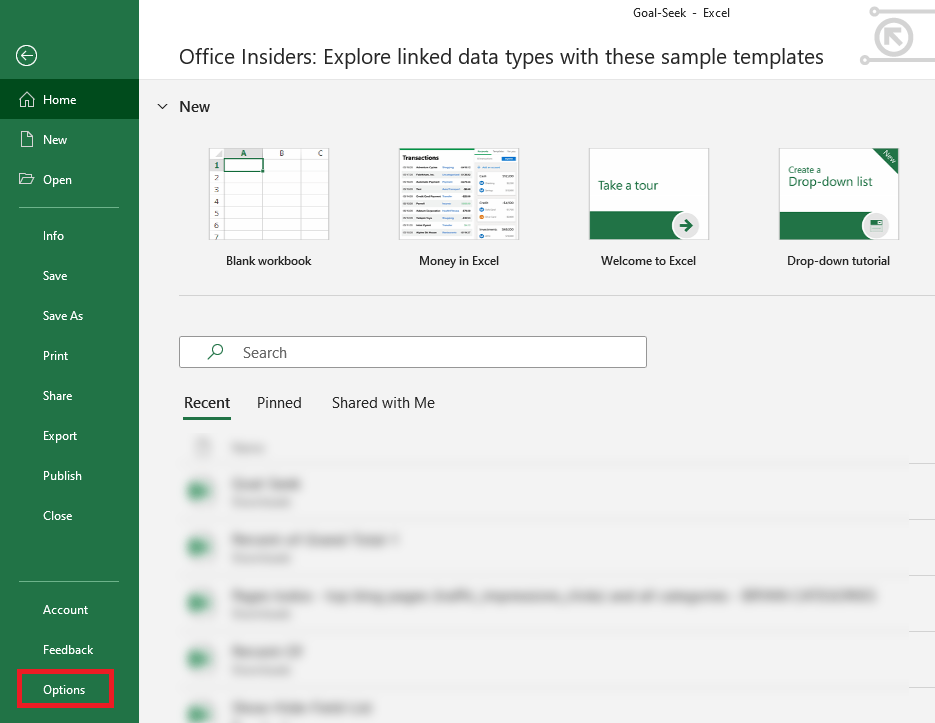
Task: Select Open in the sidebar
Action: tap(69, 179)
